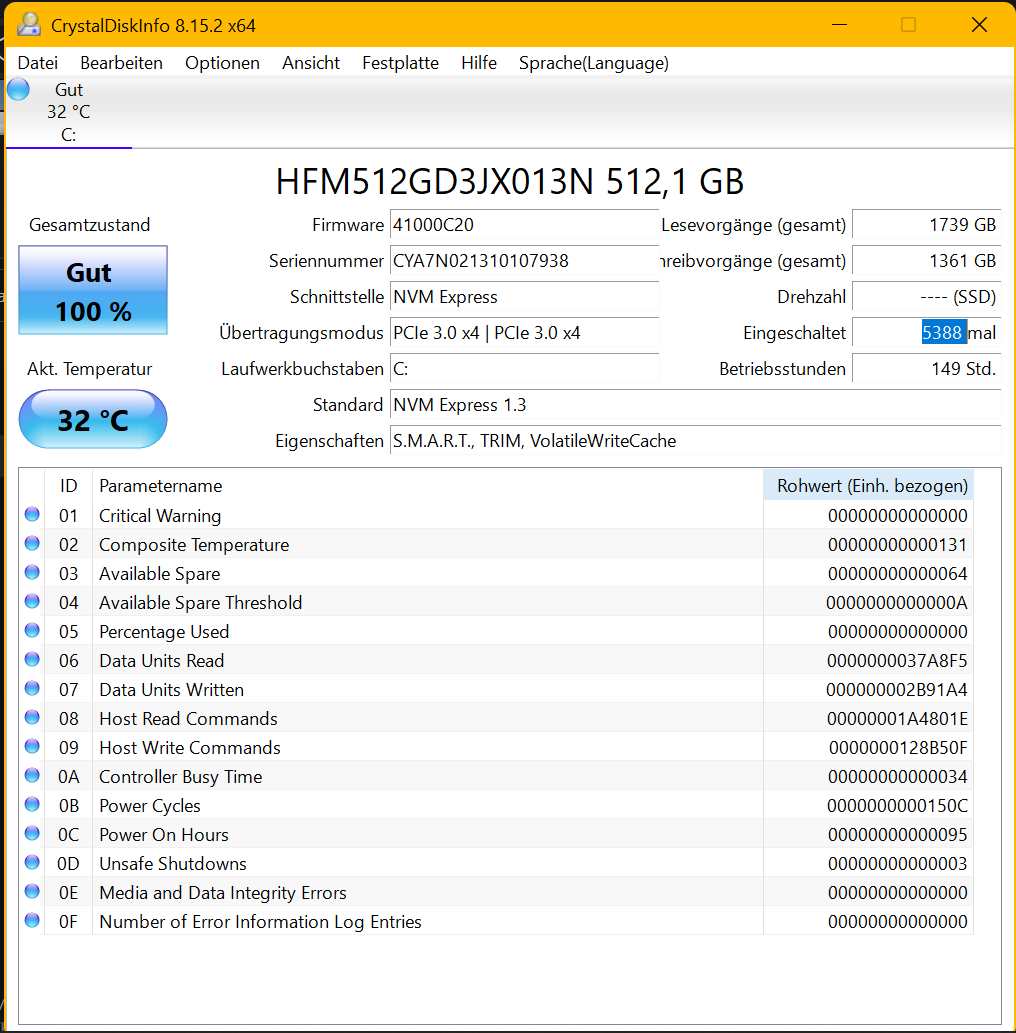Image resolution: width=1016 pixels, height=1033 pixels.
Task: Click the status orb for Data Units Read
Action: 32,659
